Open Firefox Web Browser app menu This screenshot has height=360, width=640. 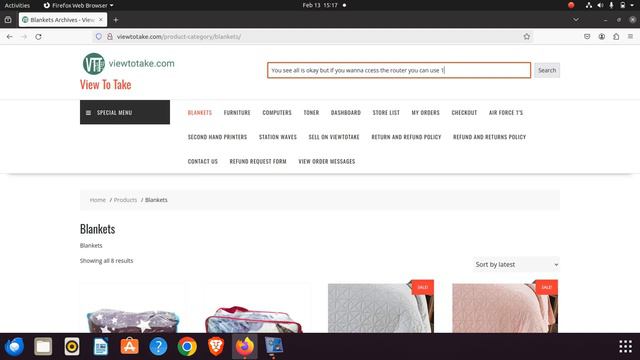click(x=78, y=5)
